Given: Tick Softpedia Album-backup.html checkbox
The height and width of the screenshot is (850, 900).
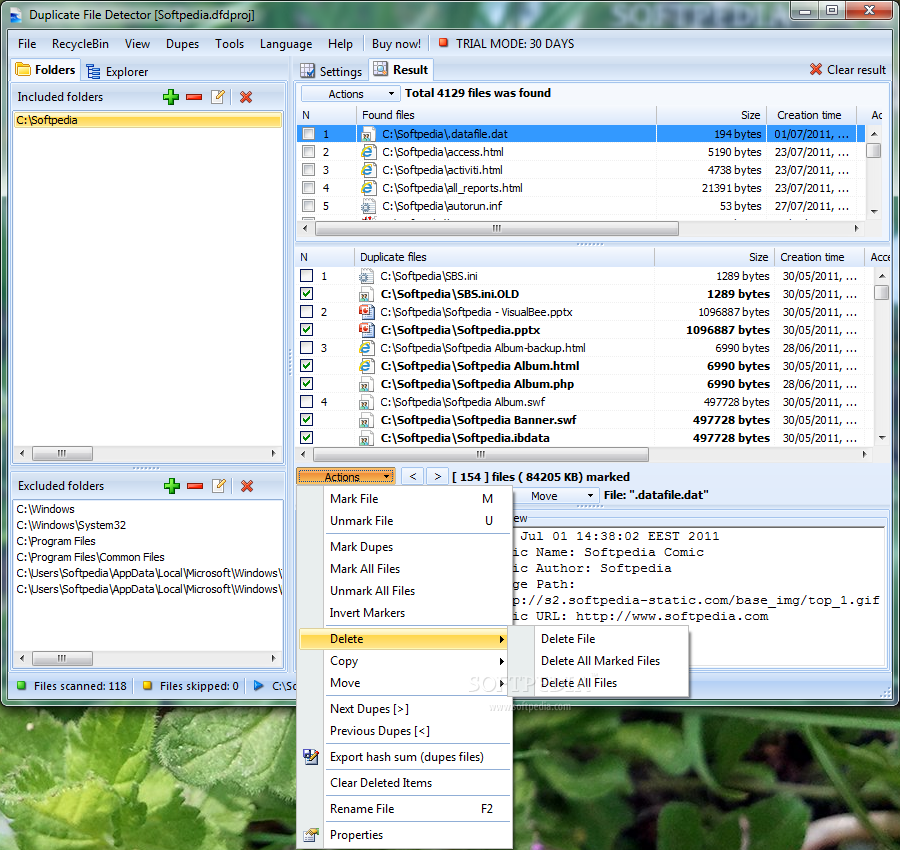Looking at the screenshot, I should (307, 348).
